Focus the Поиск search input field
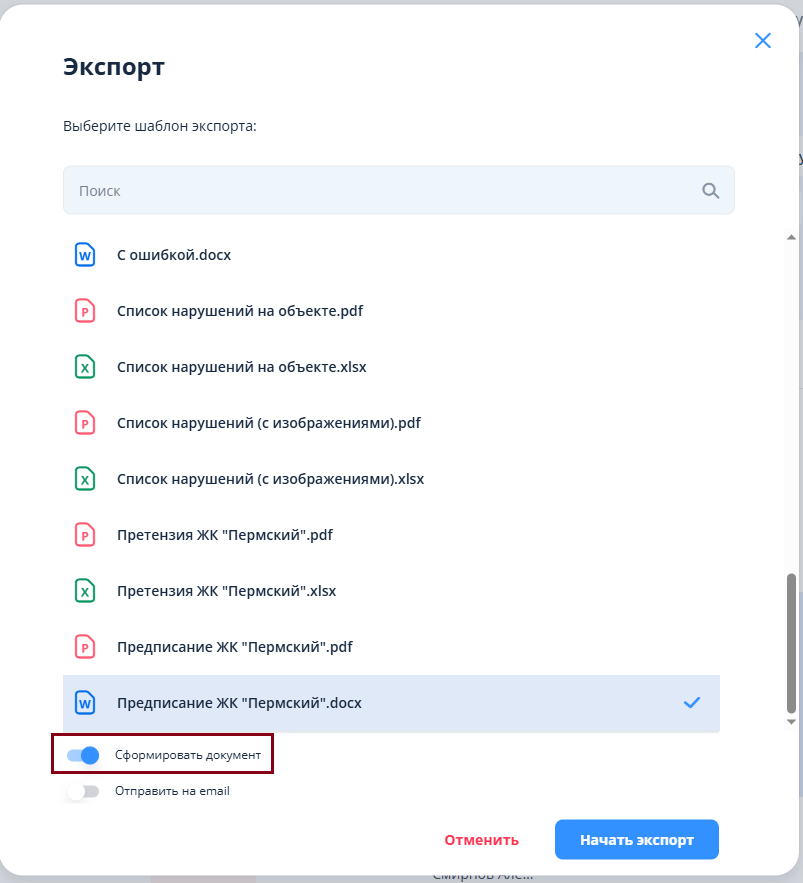 tap(399, 190)
